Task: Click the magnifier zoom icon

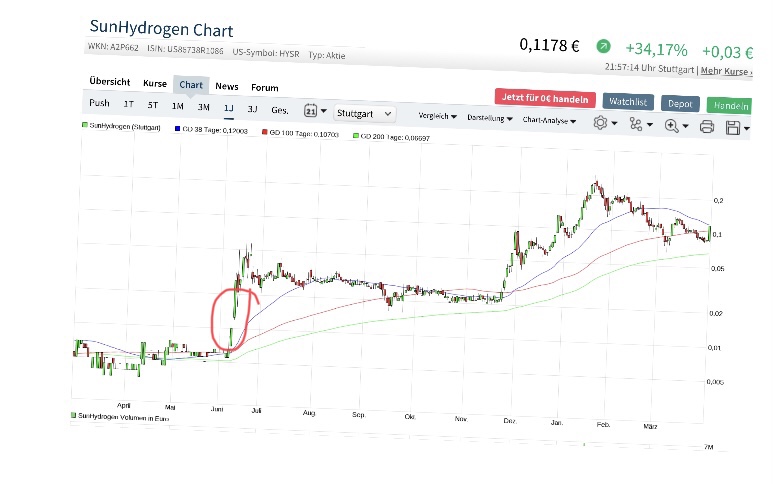Action: pyautogui.click(x=671, y=126)
